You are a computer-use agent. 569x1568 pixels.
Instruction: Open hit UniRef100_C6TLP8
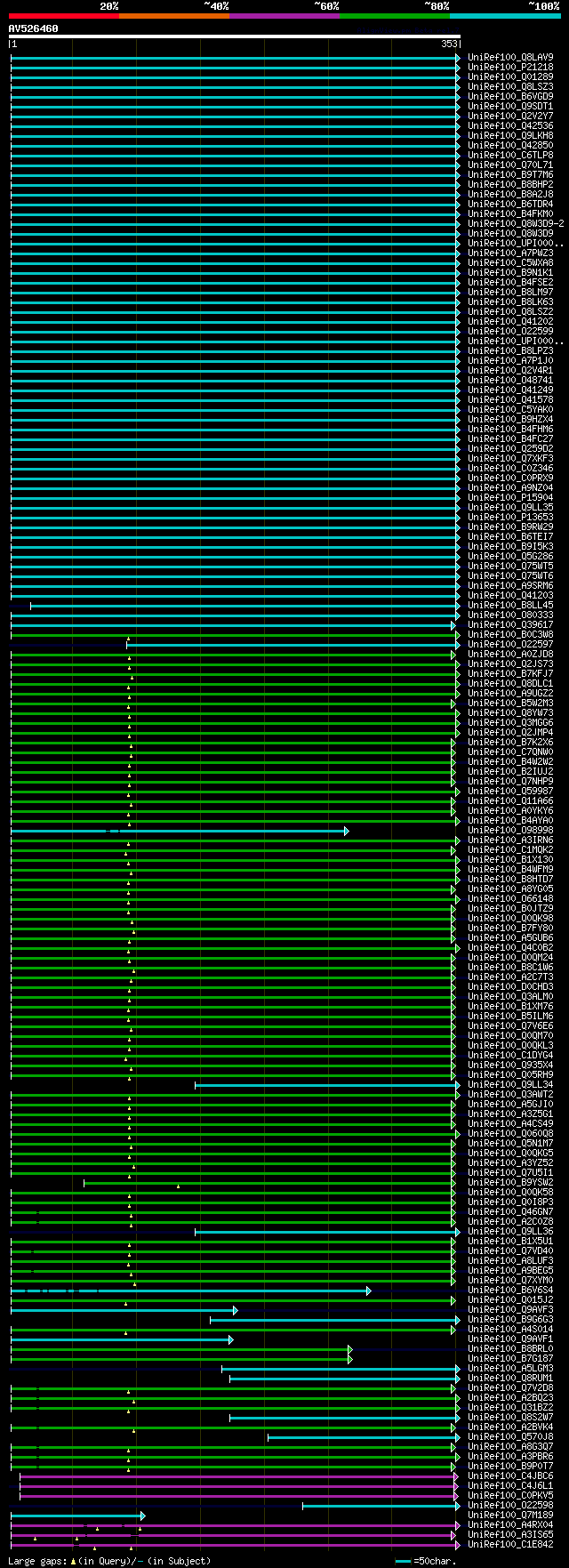(510, 155)
